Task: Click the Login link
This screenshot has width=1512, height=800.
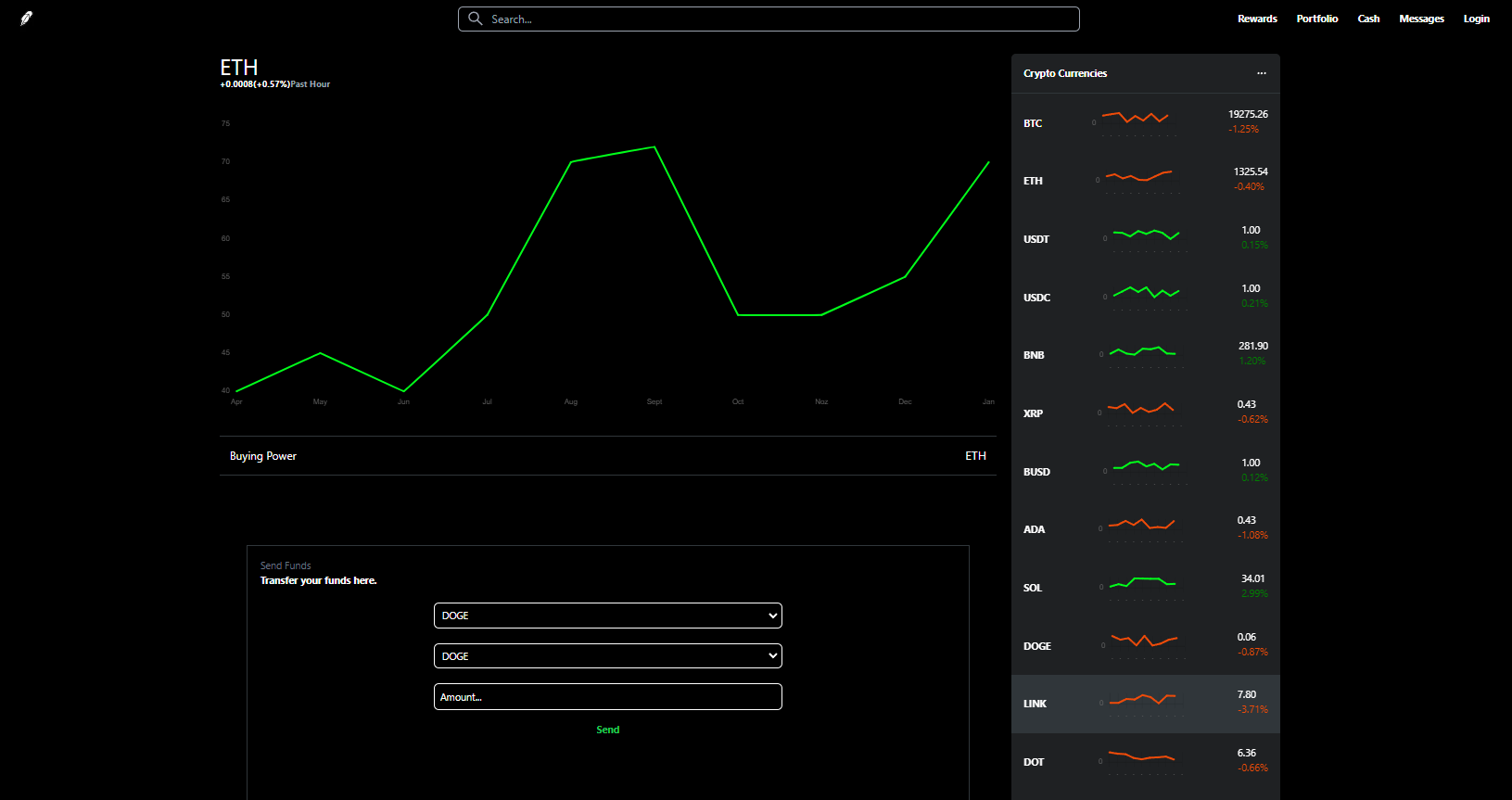Action: (x=1476, y=19)
